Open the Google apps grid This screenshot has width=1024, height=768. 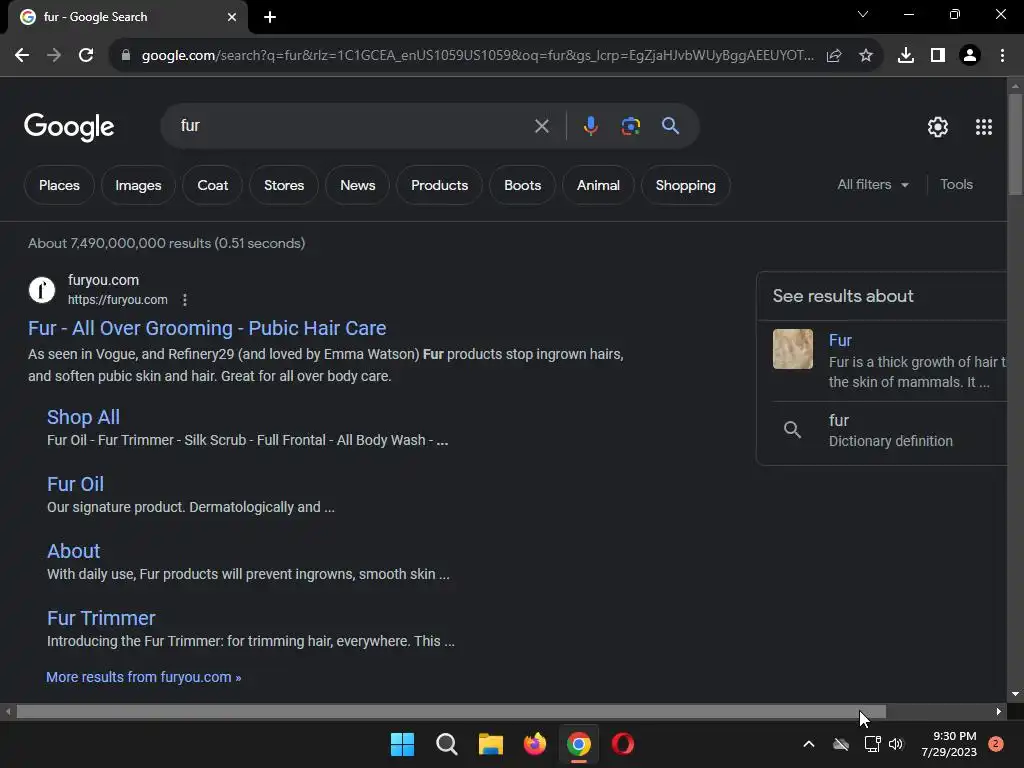click(x=984, y=127)
